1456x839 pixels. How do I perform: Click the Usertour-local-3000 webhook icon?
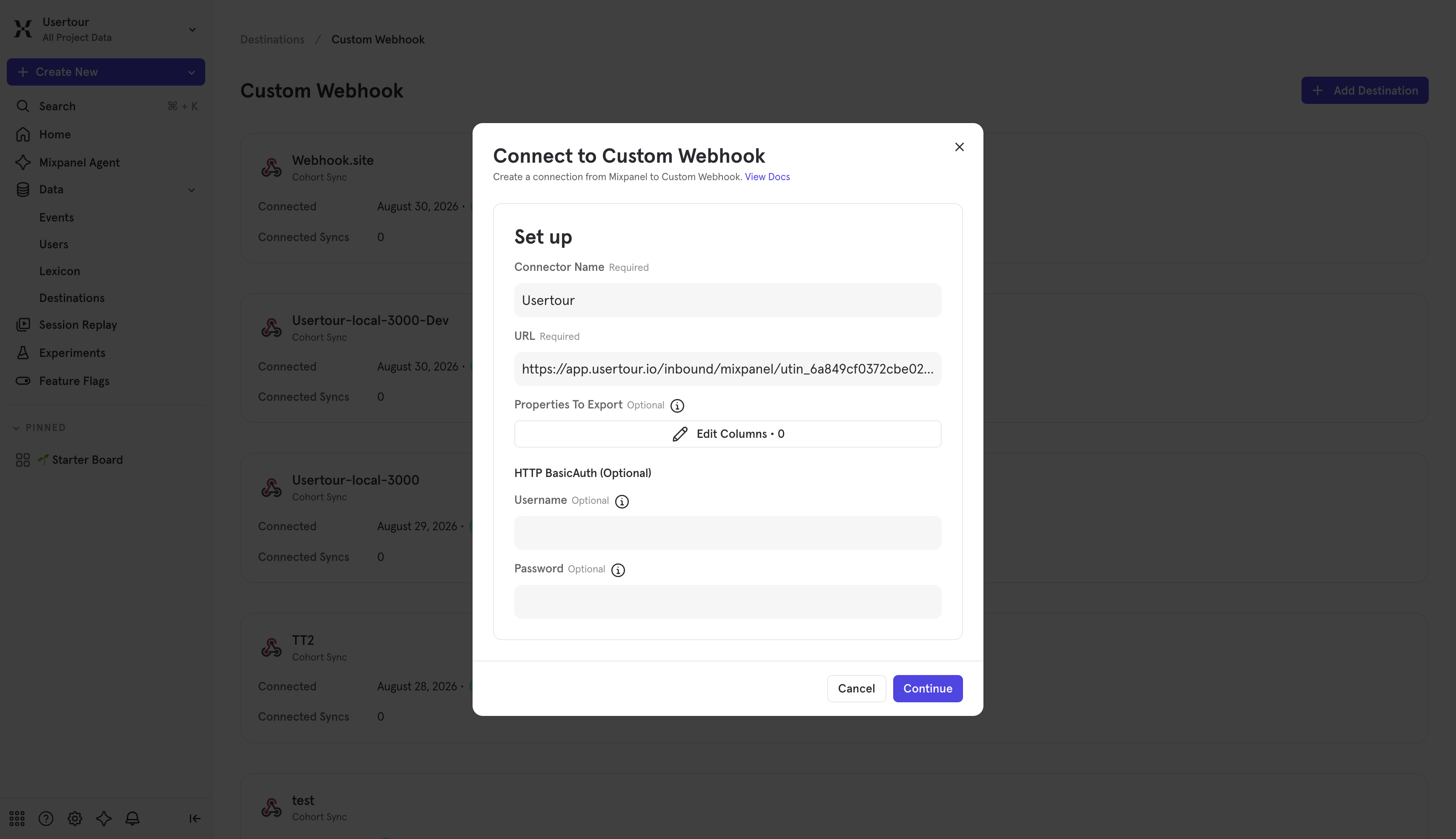click(x=271, y=488)
